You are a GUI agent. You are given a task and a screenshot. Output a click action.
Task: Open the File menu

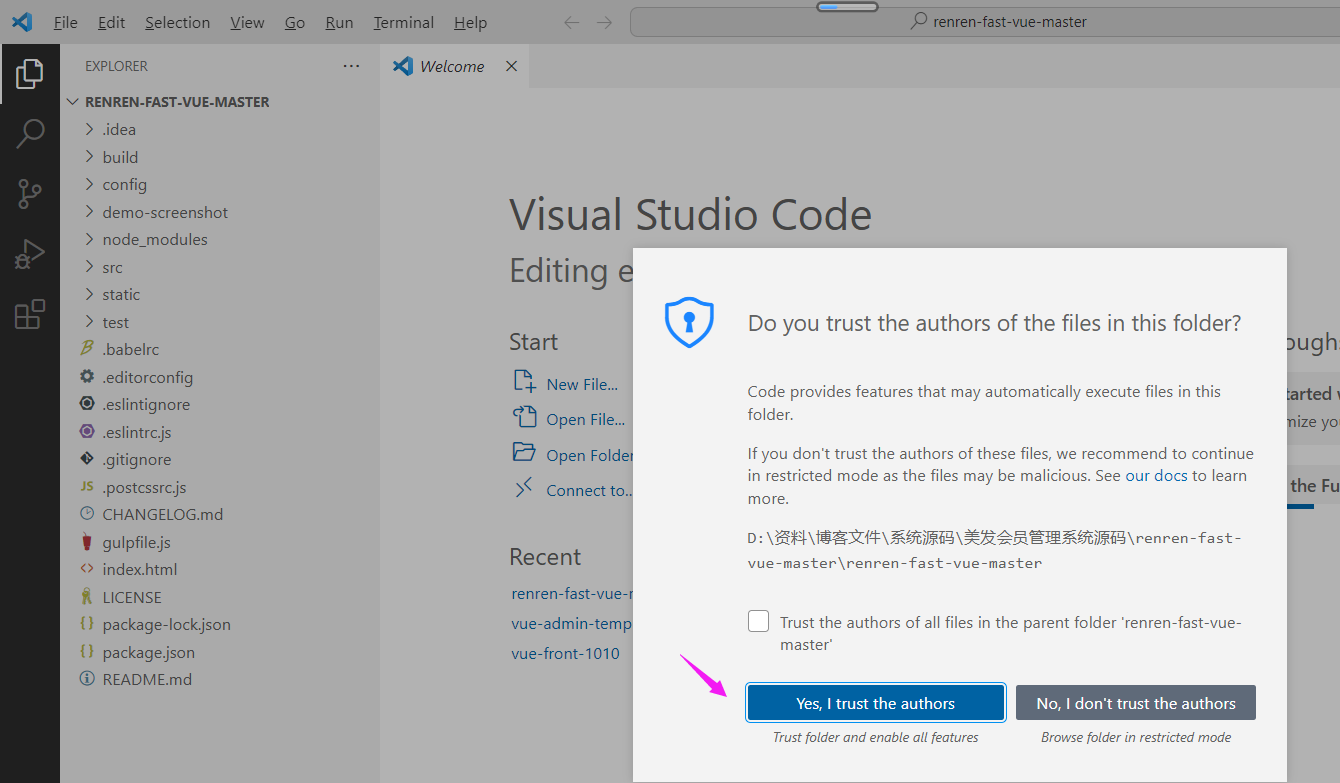tap(66, 22)
